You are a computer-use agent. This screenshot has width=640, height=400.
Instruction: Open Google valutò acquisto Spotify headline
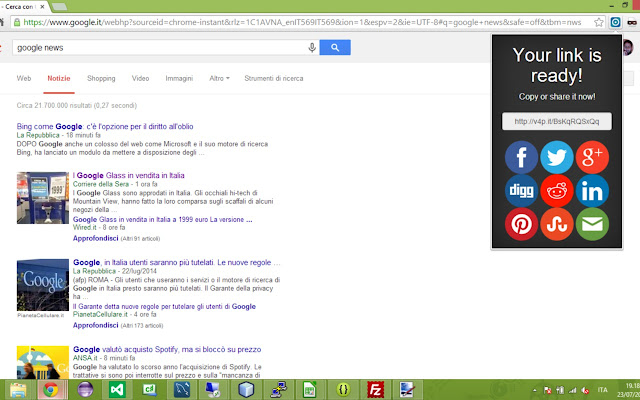tap(167, 349)
